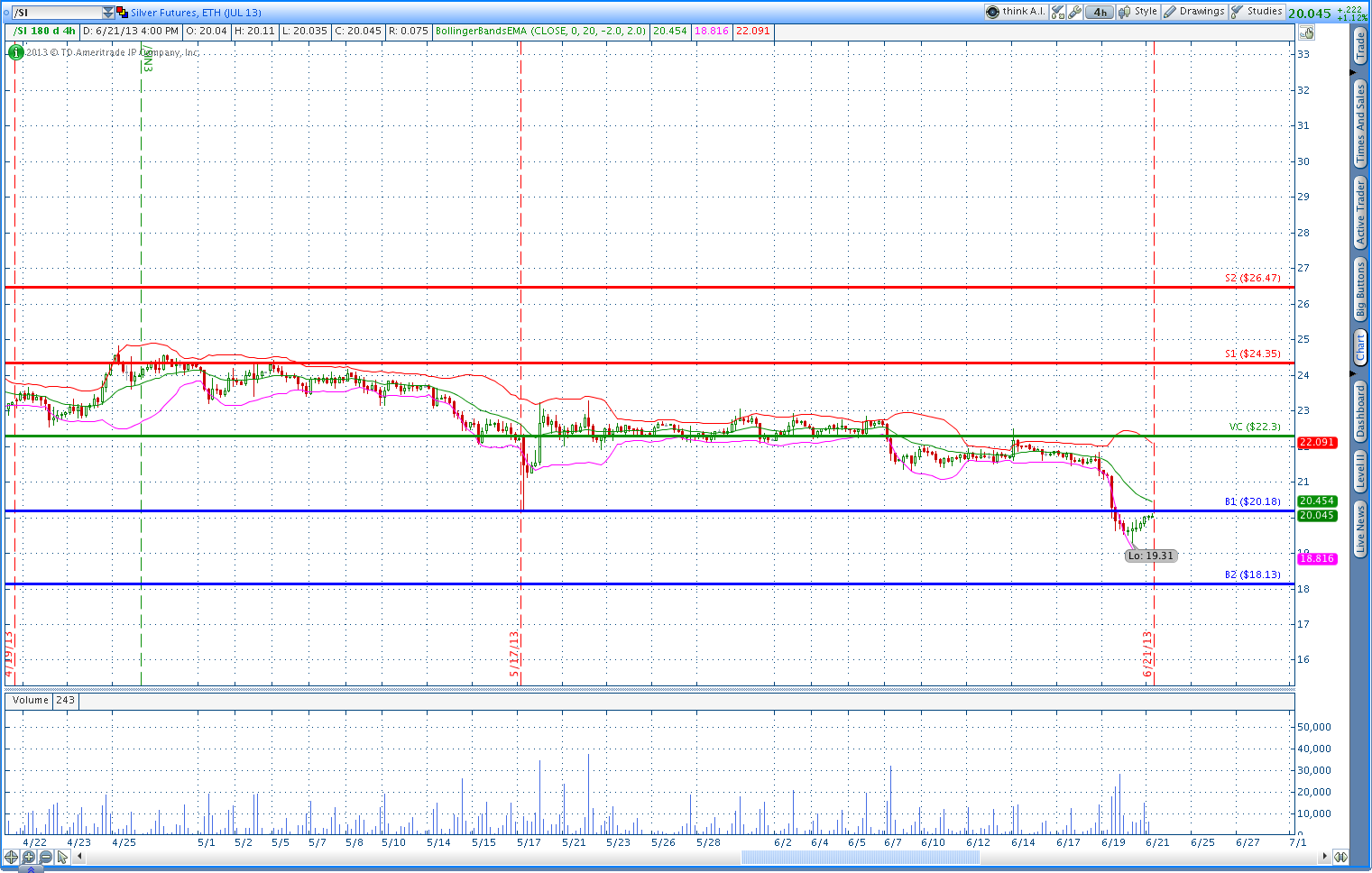Select the arrow pointer tool
Screen dimensions: 1372x873
pos(62,857)
